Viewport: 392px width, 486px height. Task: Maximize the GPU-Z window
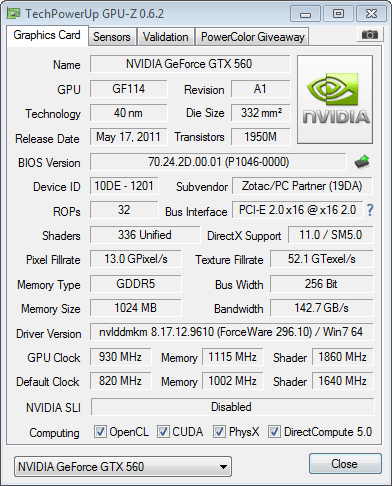(x=338, y=14)
